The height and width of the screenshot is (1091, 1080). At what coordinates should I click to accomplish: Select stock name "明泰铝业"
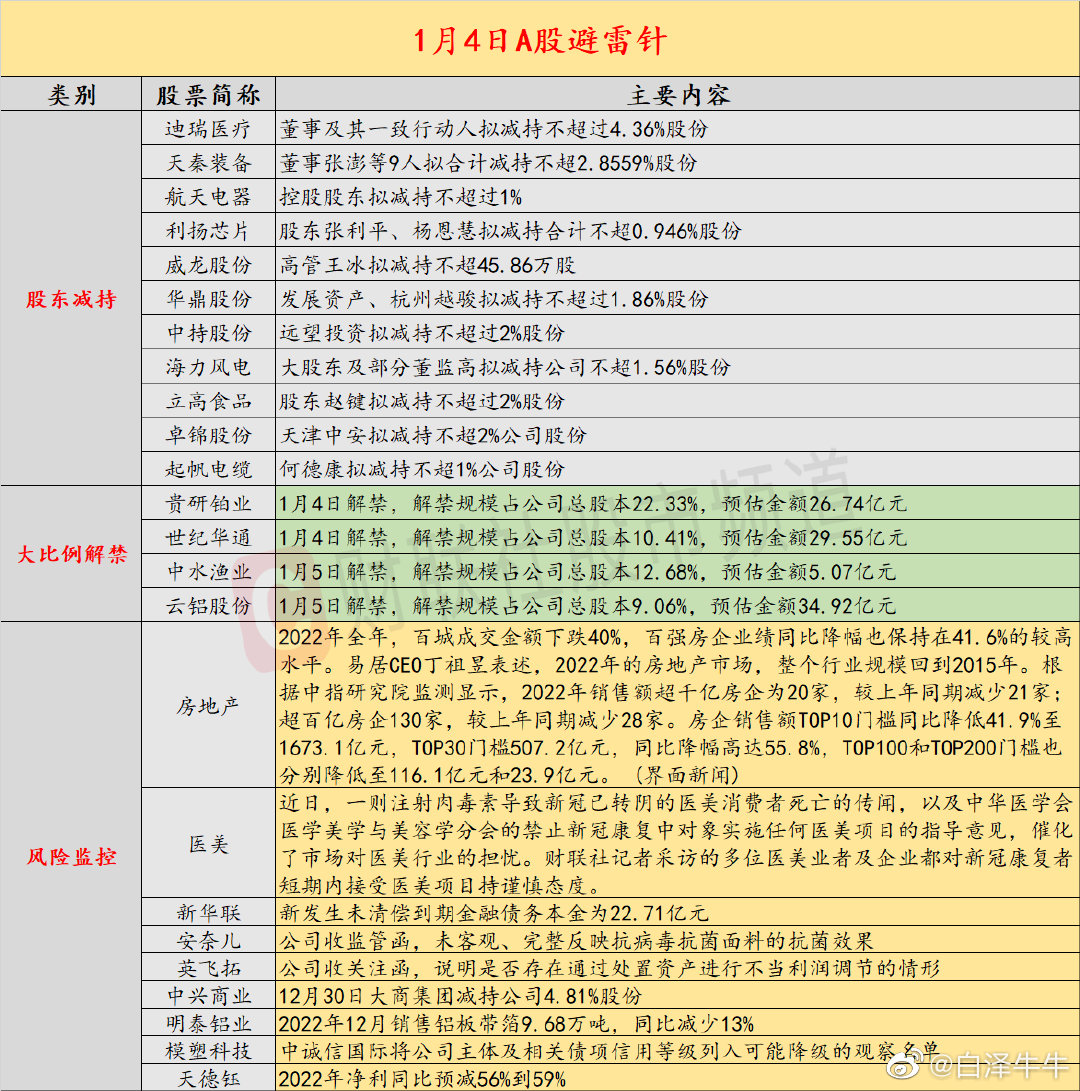point(208,1024)
